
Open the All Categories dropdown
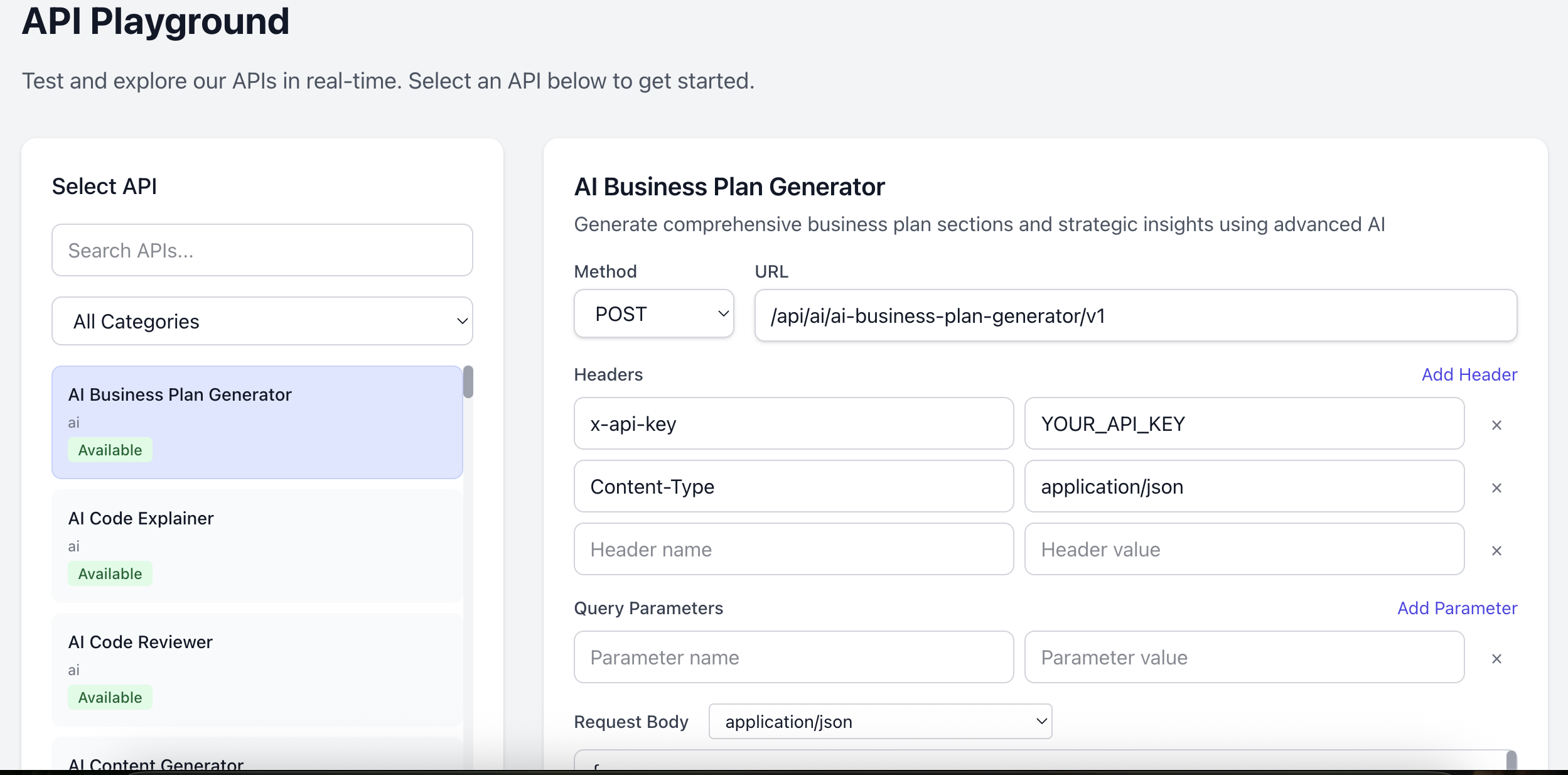pos(262,321)
